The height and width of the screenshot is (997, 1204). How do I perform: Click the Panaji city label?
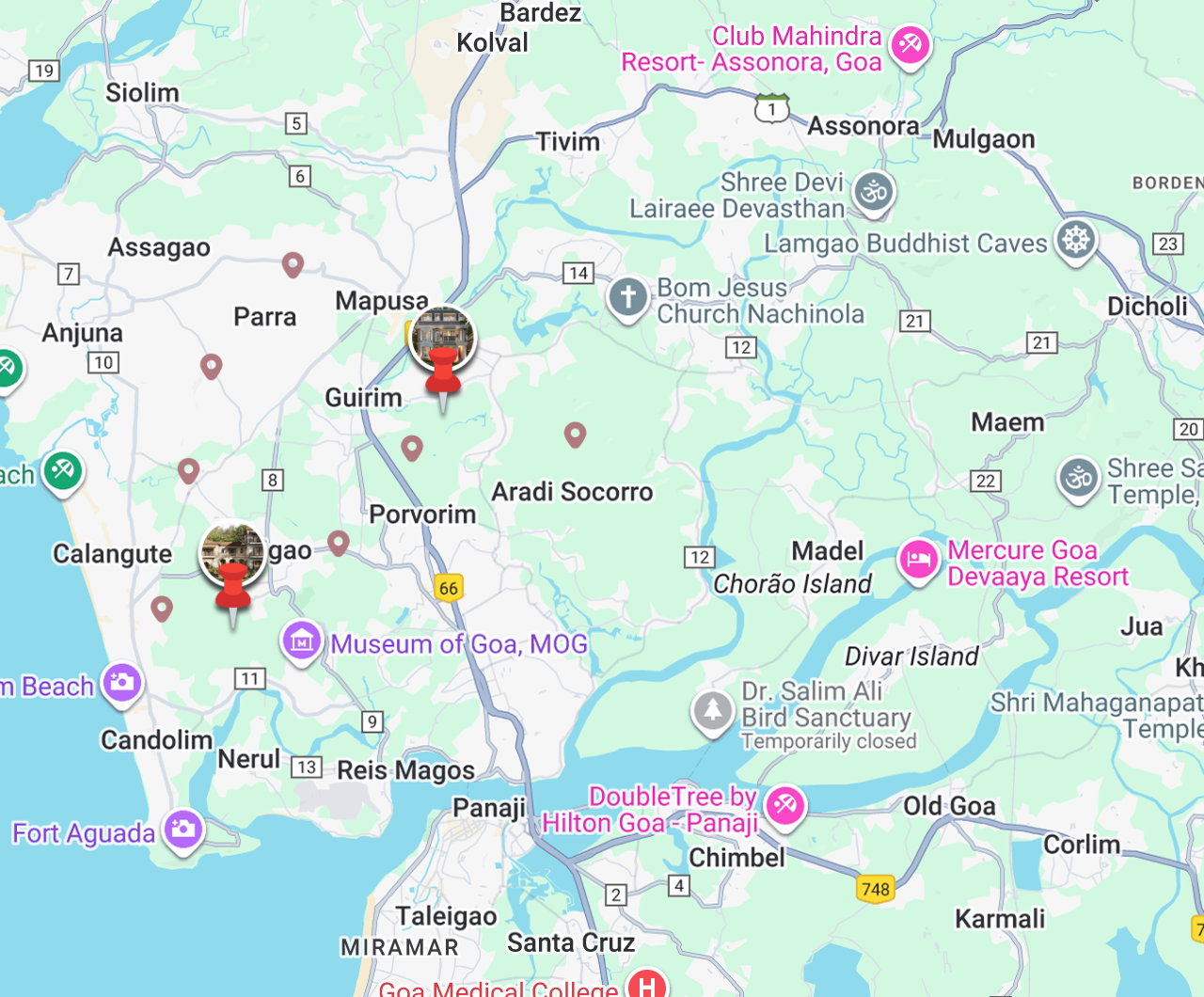click(489, 808)
